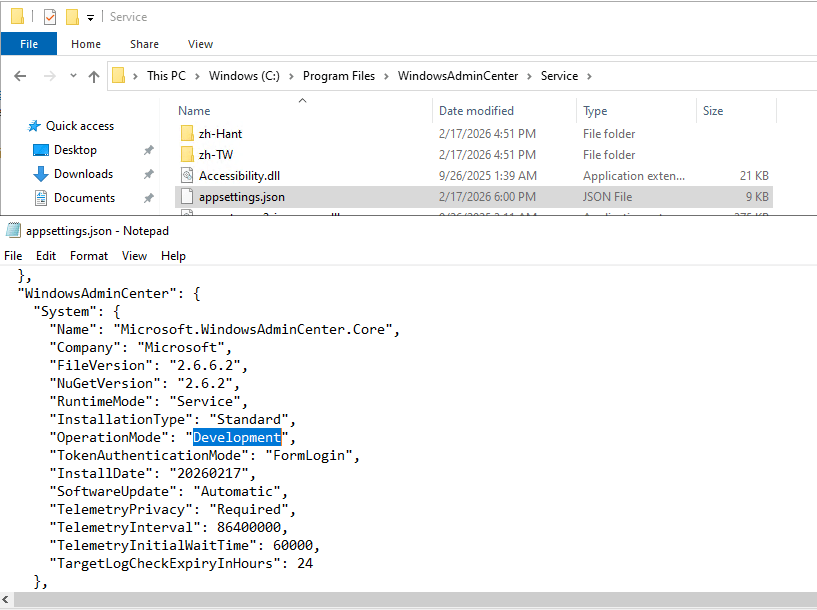Switch to the Share ribbon tab
Screen dimensions: 817x610
tap(144, 44)
